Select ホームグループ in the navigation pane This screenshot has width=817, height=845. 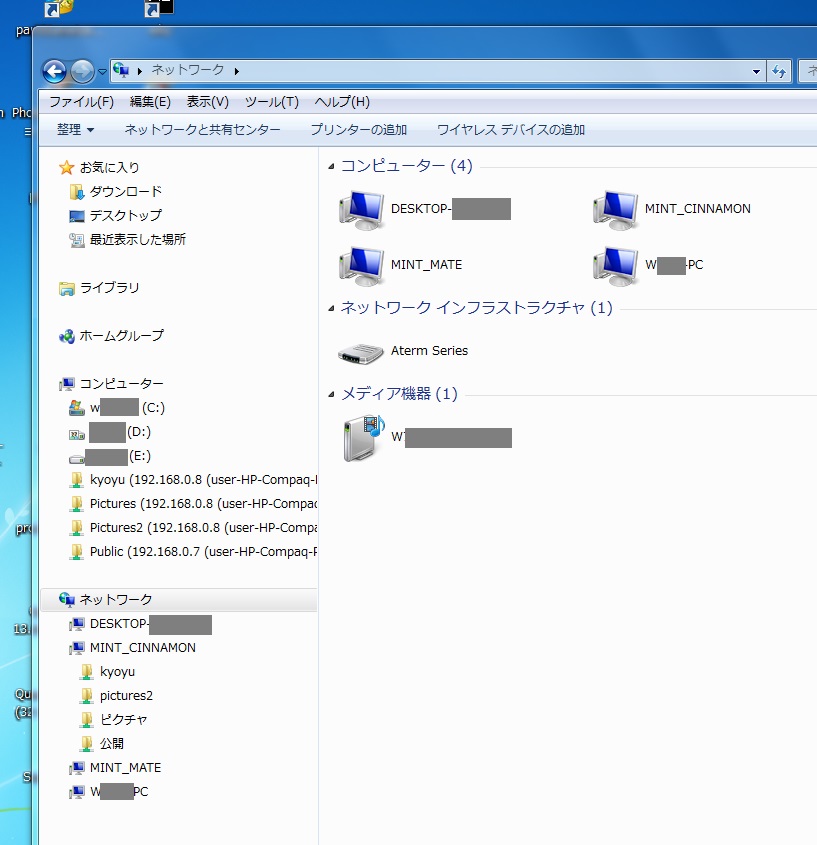[121, 335]
